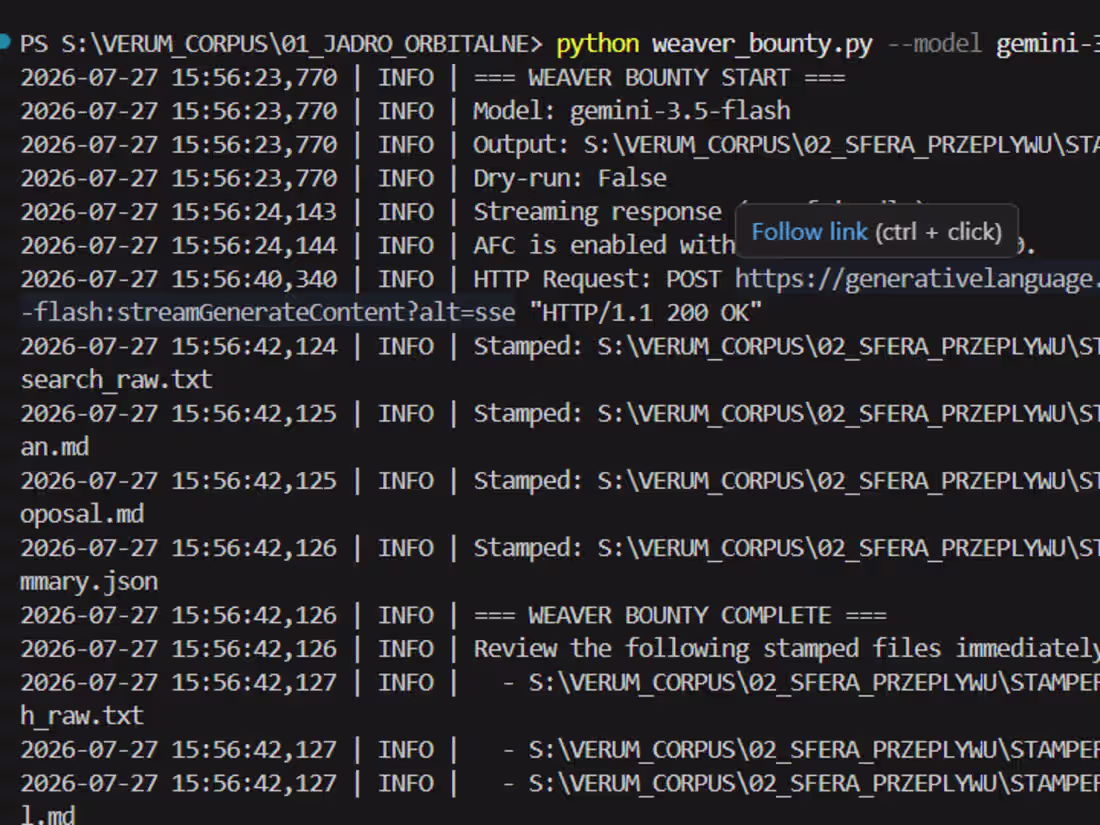1100x825 pixels.
Task: Click the timestamp '2026-07-27 15:56:40,340'
Action: [179, 279]
